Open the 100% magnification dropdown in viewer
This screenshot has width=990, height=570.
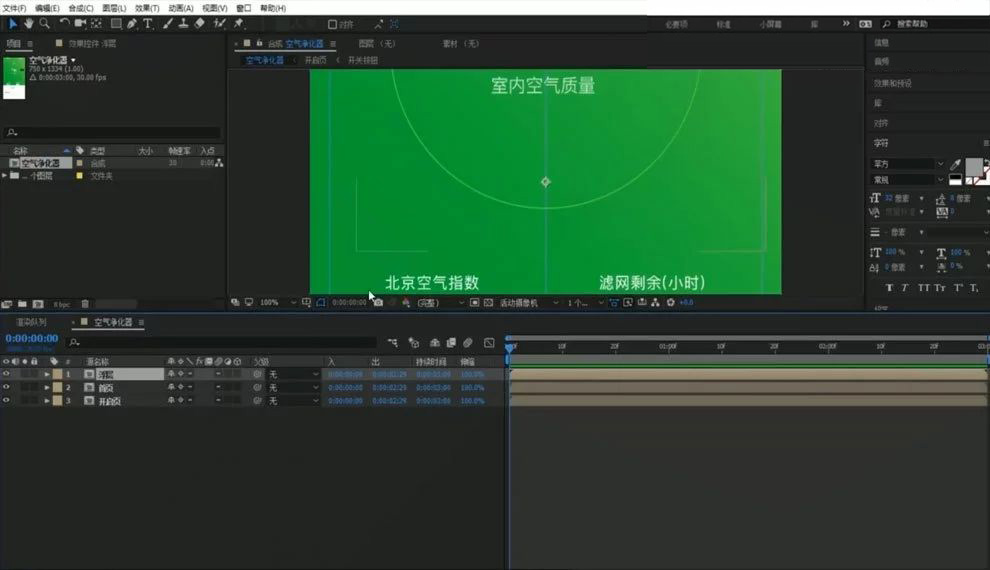pos(278,303)
